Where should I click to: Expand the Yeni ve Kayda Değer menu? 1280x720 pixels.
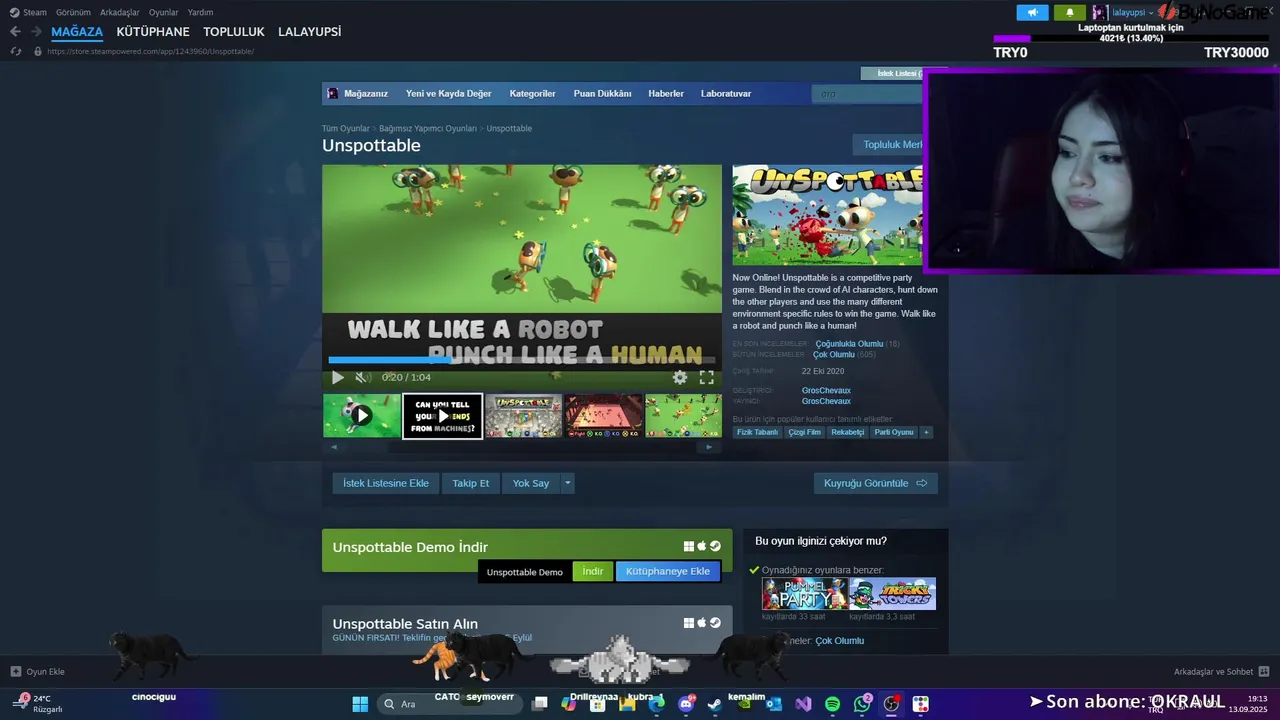449,93
